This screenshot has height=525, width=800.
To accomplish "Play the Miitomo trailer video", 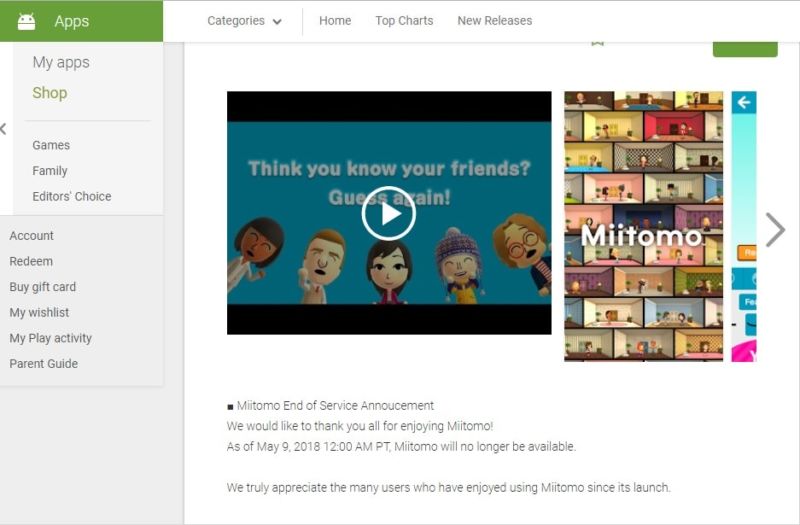I will click(x=388, y=213).
